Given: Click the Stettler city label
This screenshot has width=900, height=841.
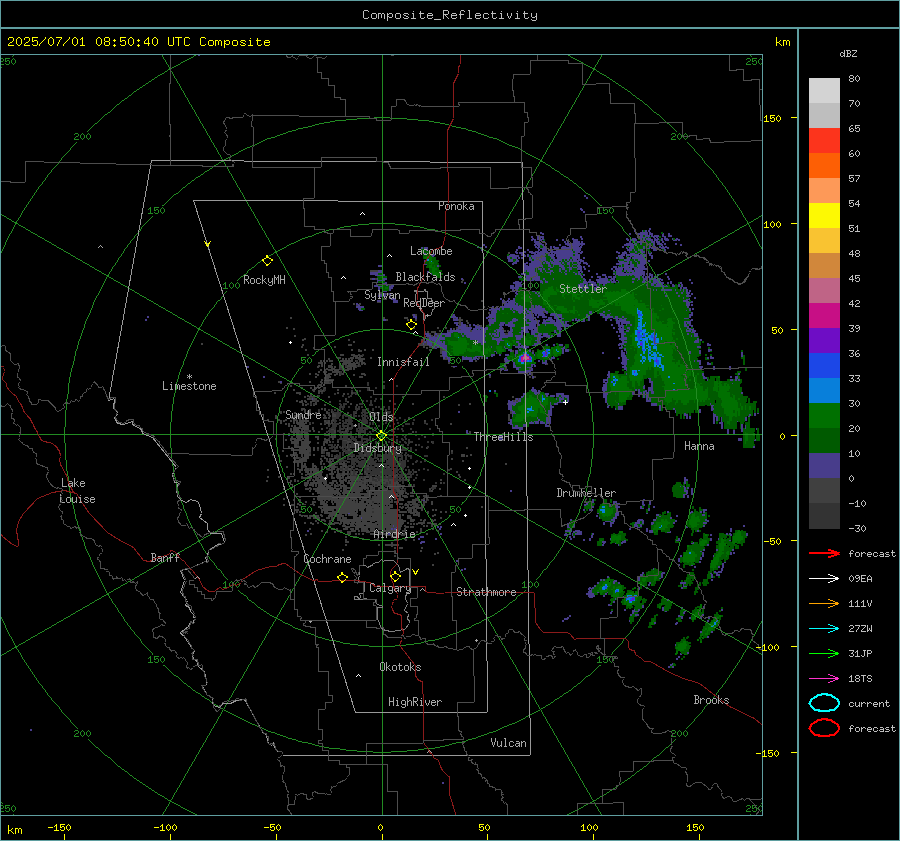Looking at the screenshot, I should tap(583, 289).
